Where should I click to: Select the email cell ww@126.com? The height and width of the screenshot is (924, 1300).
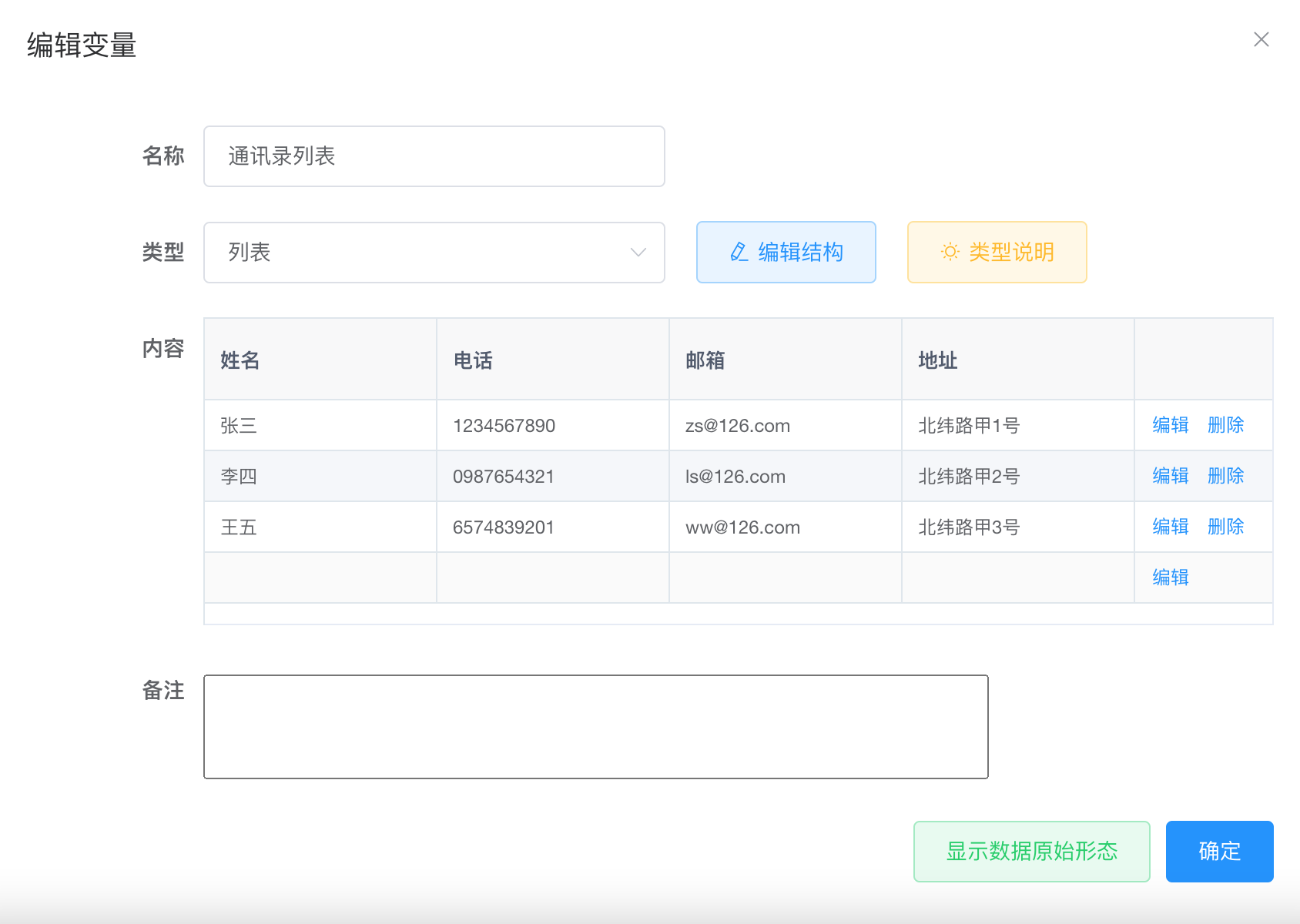tap(786, 527)
